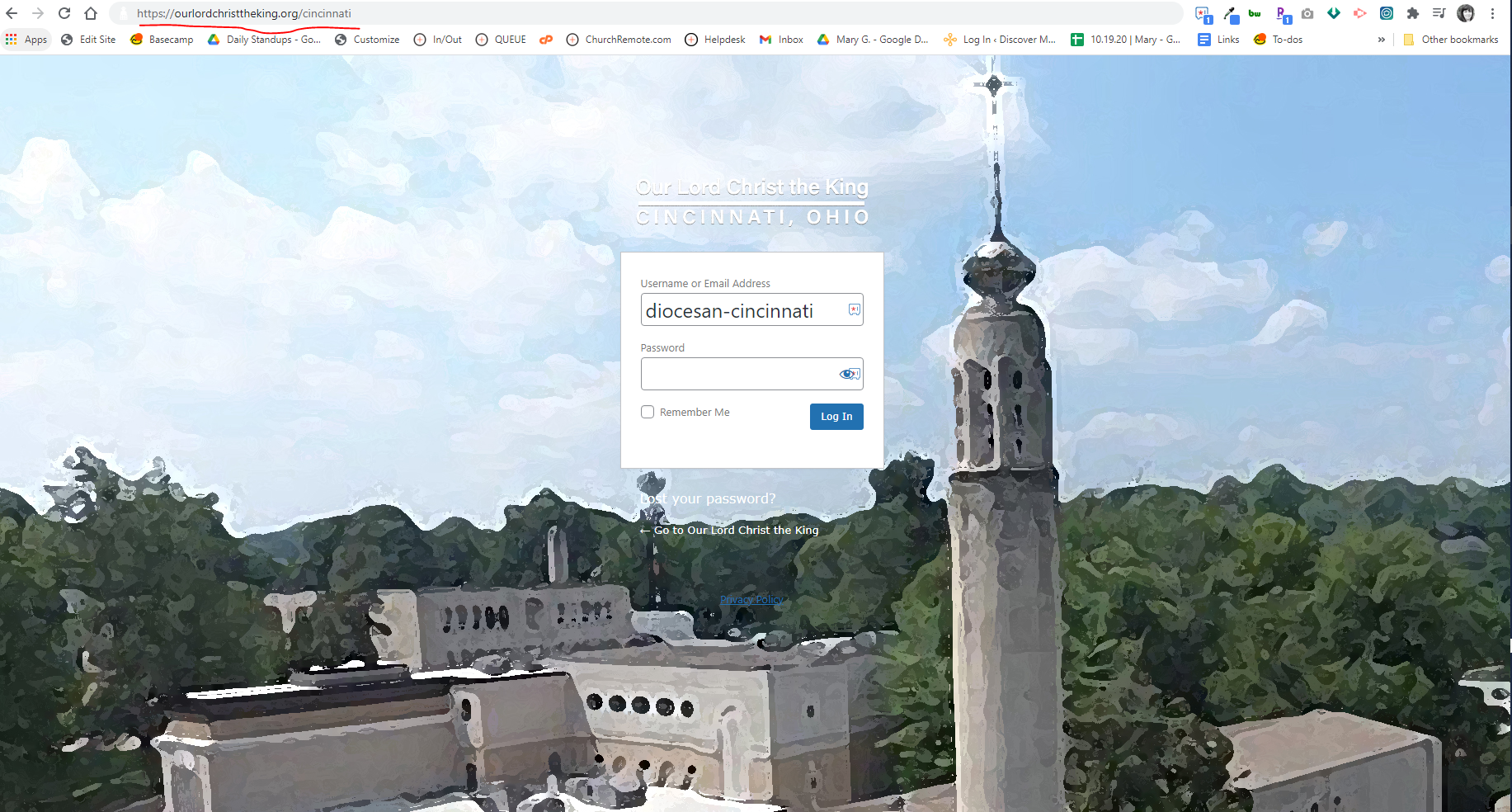
Task: Click the Privacy Policy link
Action: click(751, 600)
